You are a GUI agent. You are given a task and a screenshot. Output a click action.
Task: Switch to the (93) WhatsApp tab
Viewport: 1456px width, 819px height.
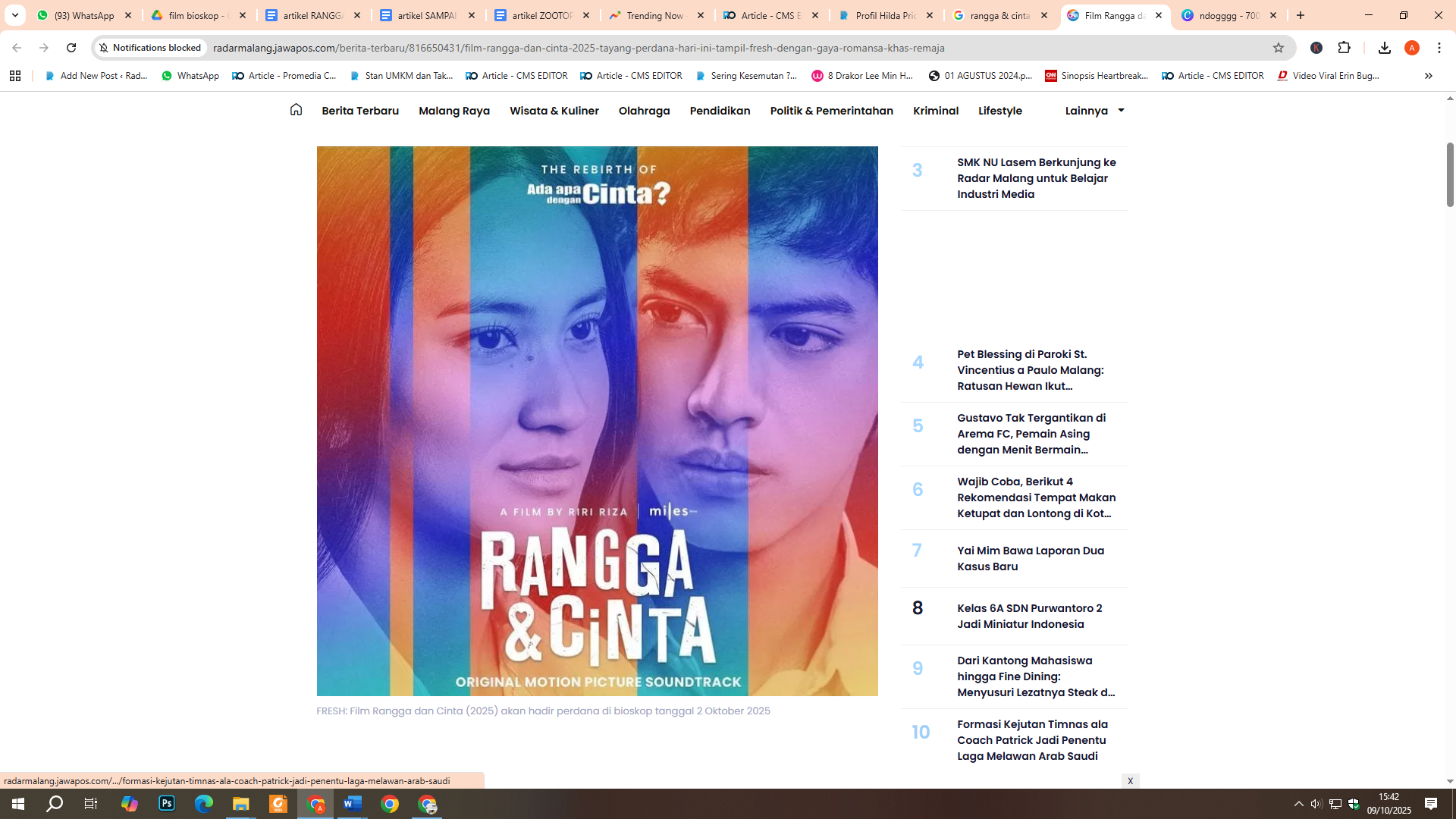[x=84, y=15]
